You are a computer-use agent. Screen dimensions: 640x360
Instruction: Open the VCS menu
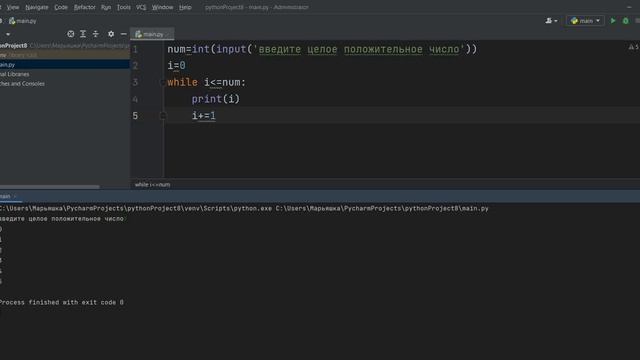[x=141, y=7]
